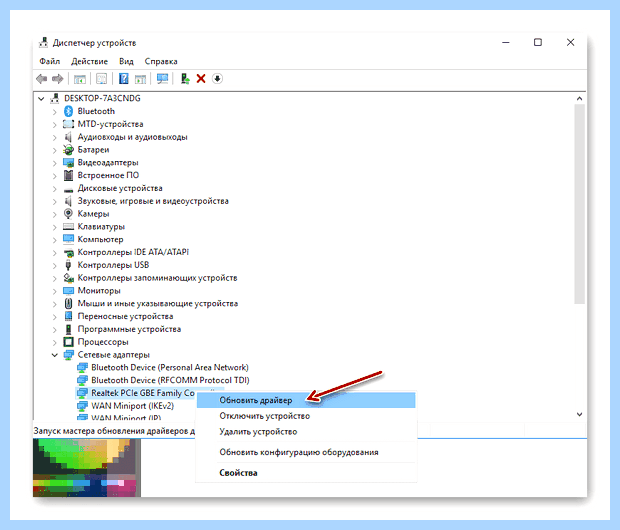Open the Файл menu
The image size is (620, 530).
[x=50, y=61]
